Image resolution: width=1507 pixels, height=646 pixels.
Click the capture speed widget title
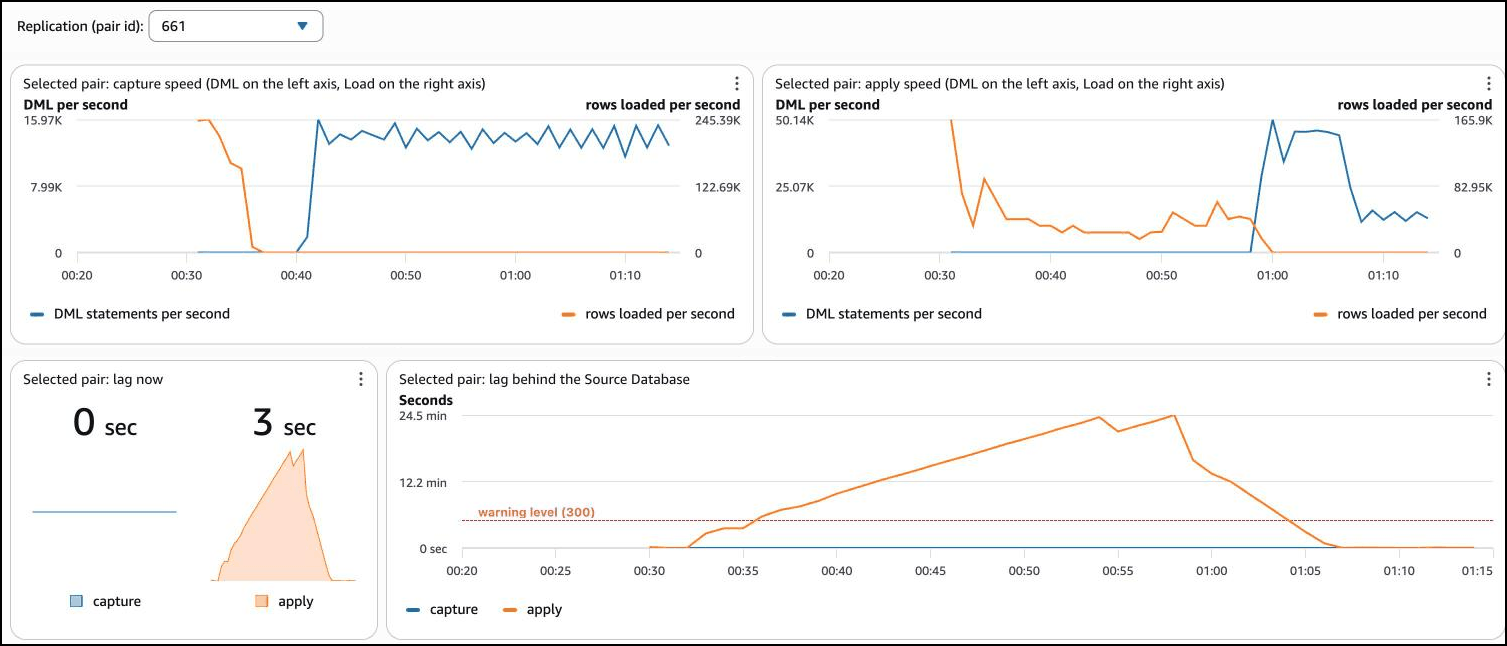pos(254,84)
